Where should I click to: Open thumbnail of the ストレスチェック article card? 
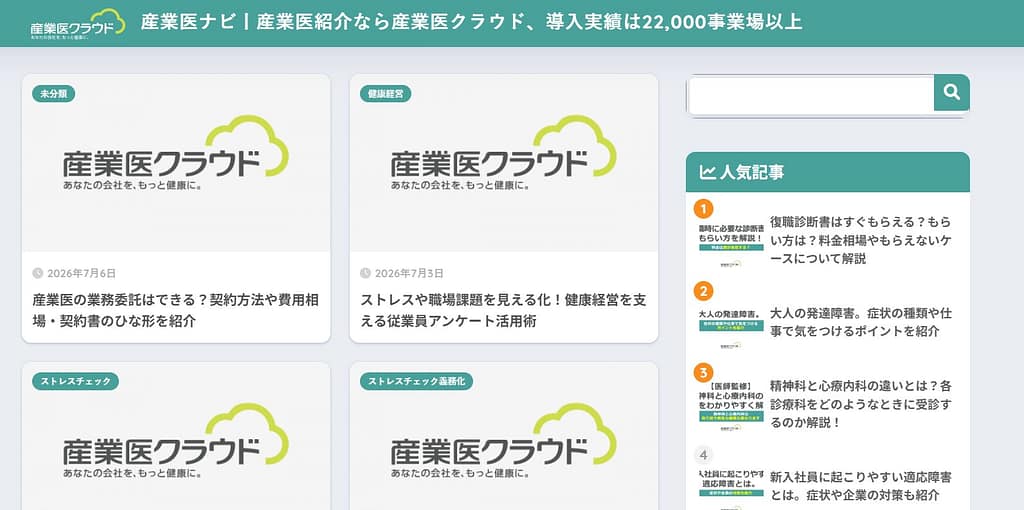(x=176, y=436)
